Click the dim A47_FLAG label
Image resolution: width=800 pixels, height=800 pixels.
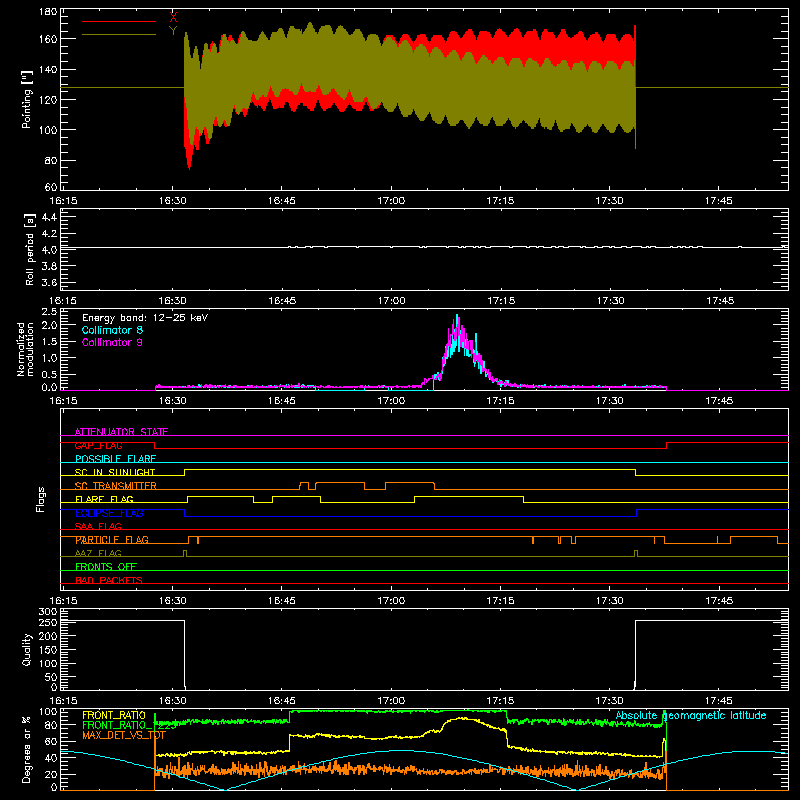(x=98, y=553)
